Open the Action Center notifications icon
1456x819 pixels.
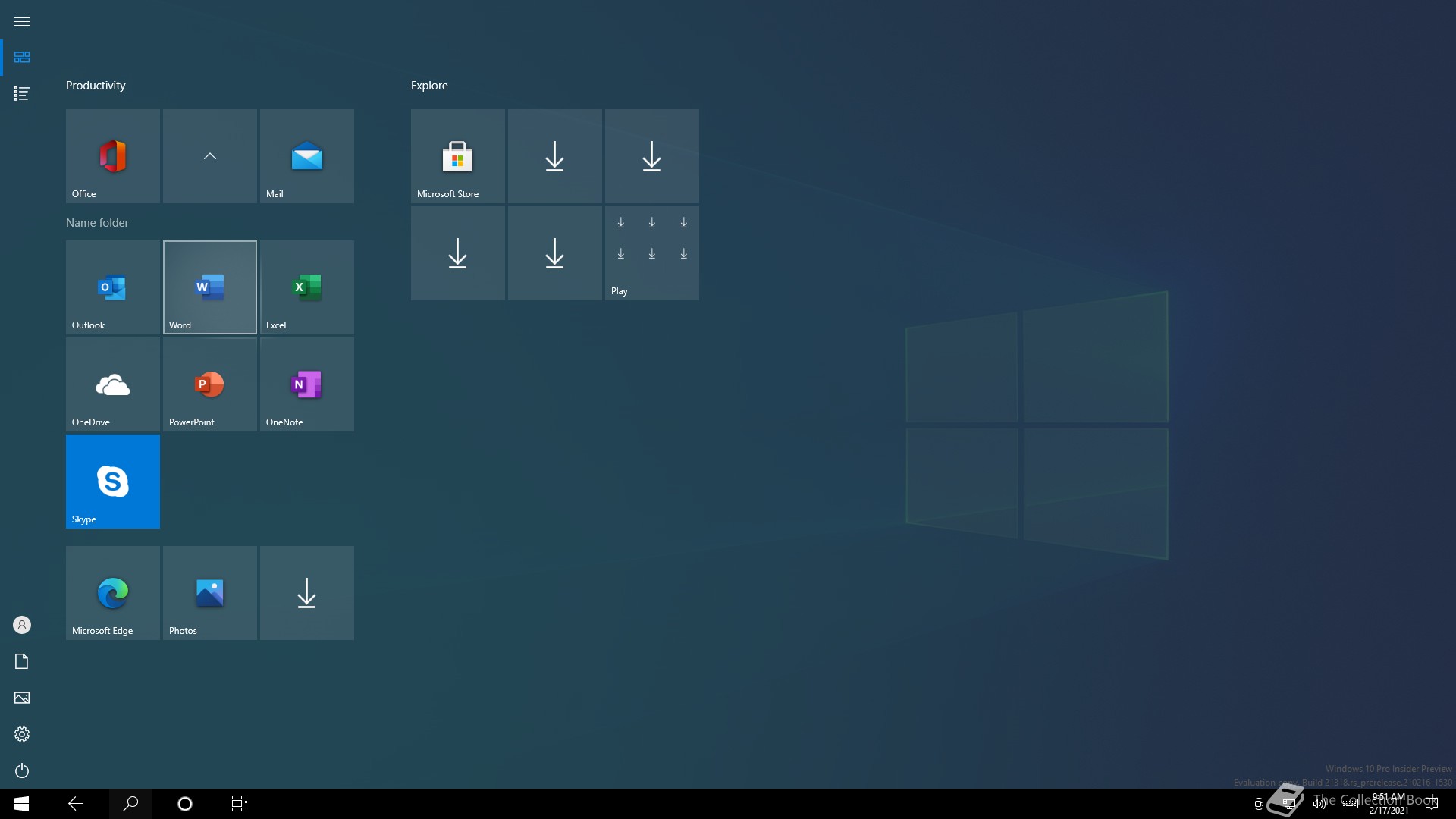[x=1432, y=804]
